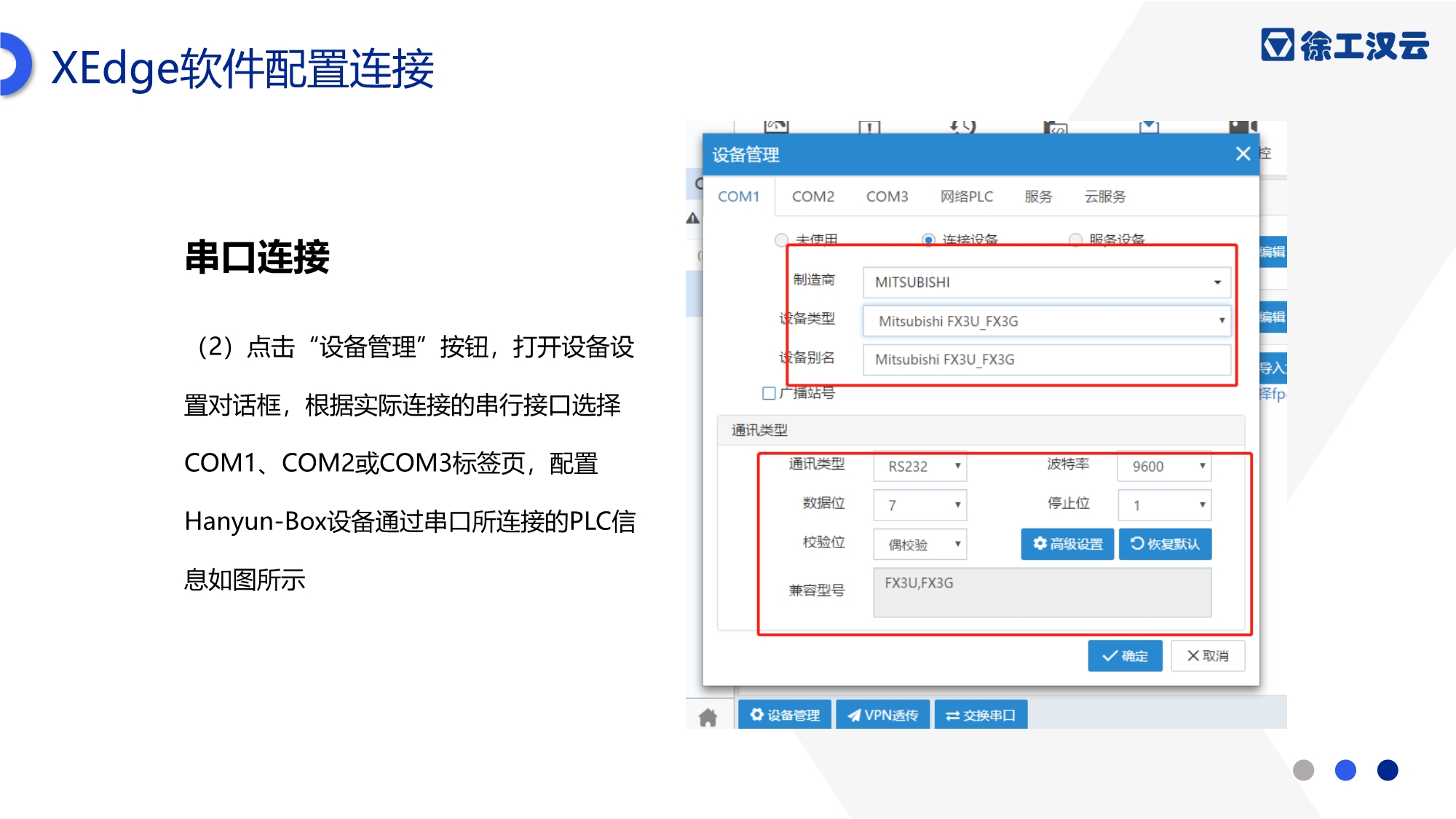
Task: Click the 徐工汉云 logo
Action: tap(1345, 45)
